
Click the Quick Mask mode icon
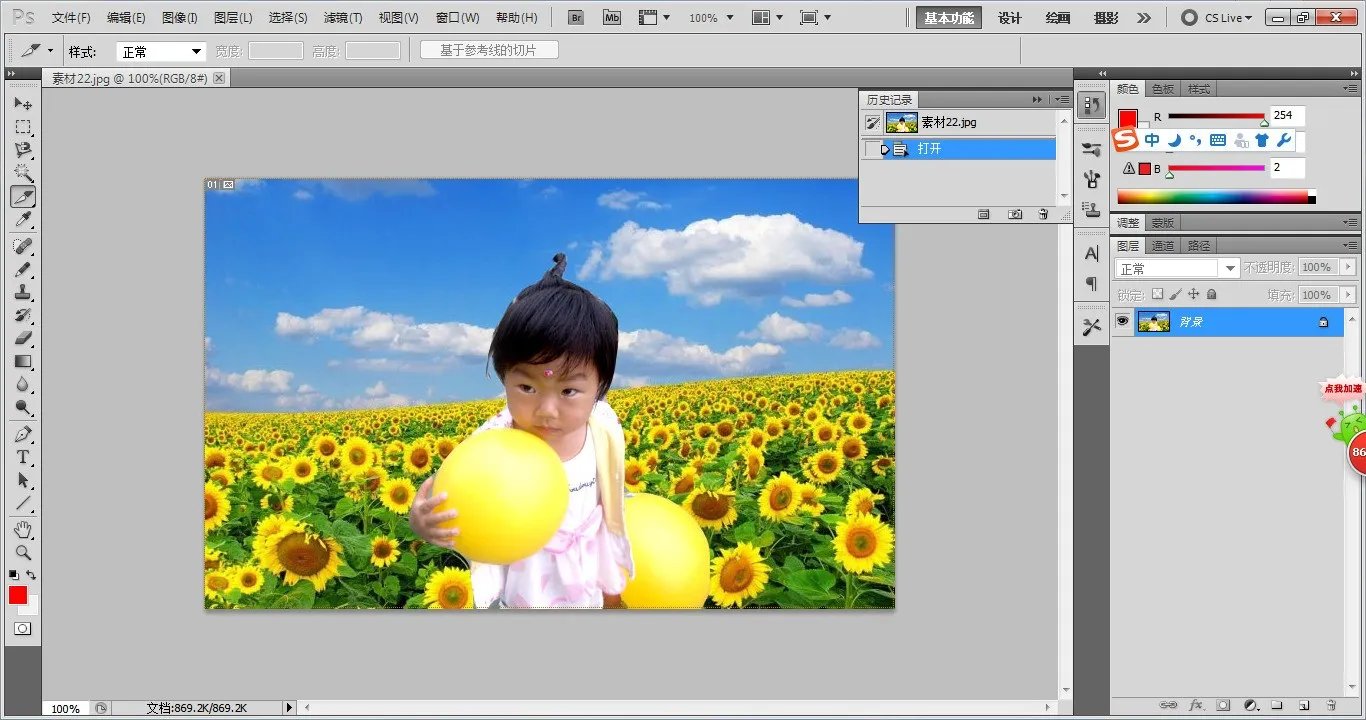[22, 629]
